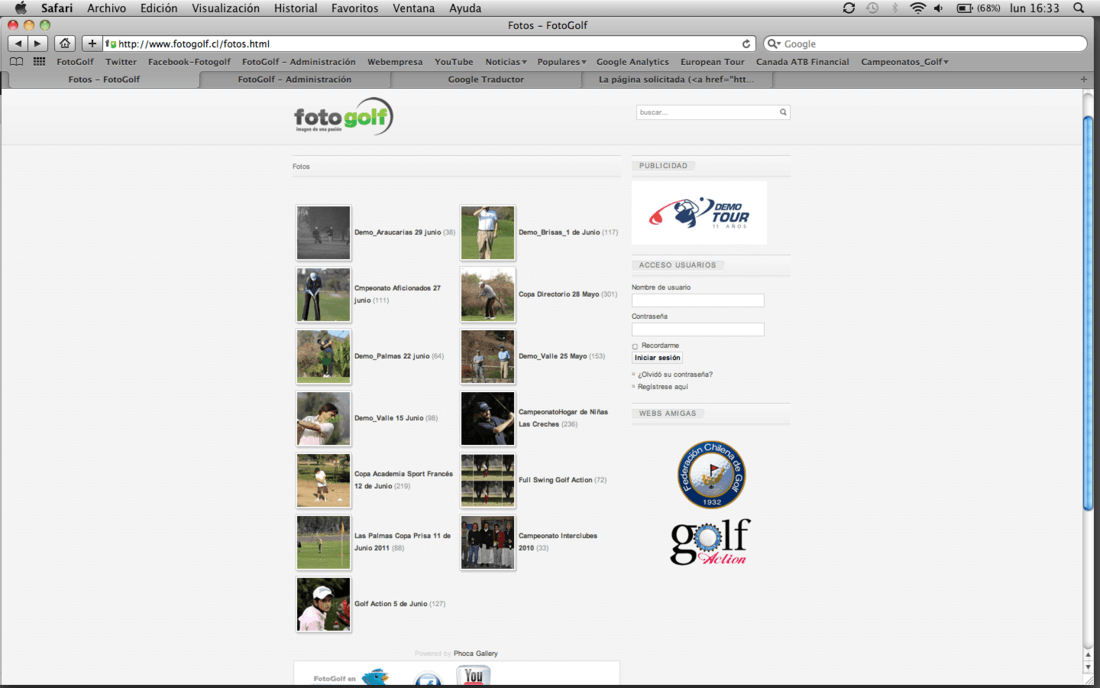Image resolution: width=1100 pixels, height=688 pixels.
Task: Open the Demo_Araucarias 29 junio thumbnail
Action: point(323,233)
